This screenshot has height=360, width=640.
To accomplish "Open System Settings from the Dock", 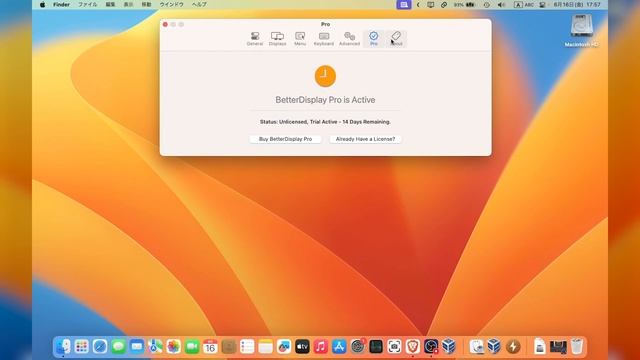I will point(358,347).
